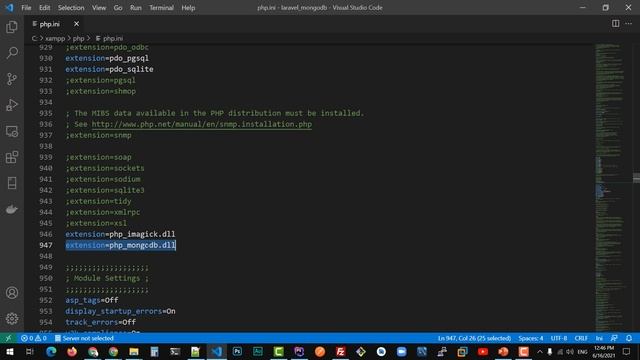Click the php folder breadcrumb segment
Viewport: 640px width, 360px height.
tap(78, 38)
